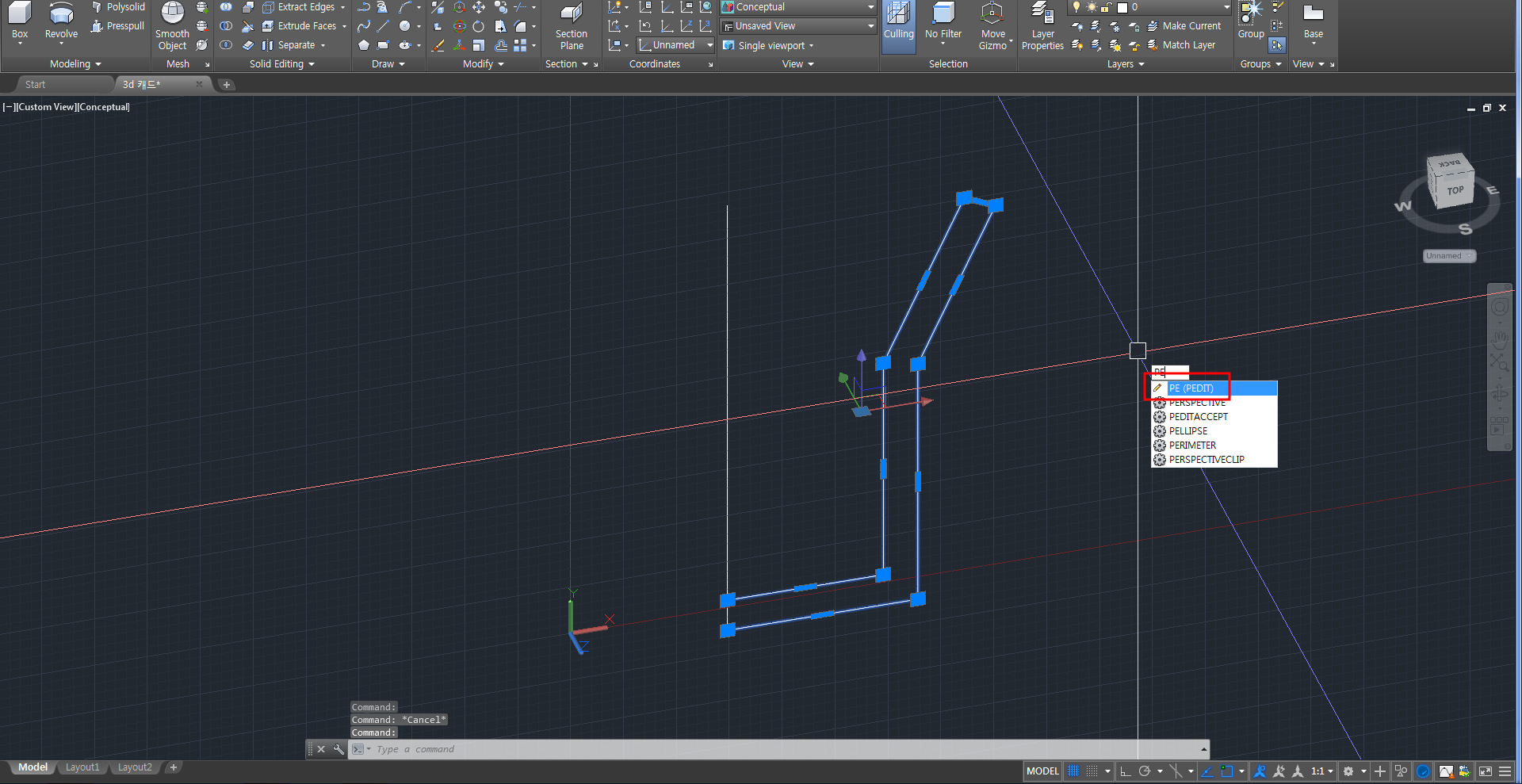1522x784 pixels.
Task: Add a new drawing tab
Action: [227, 85]
